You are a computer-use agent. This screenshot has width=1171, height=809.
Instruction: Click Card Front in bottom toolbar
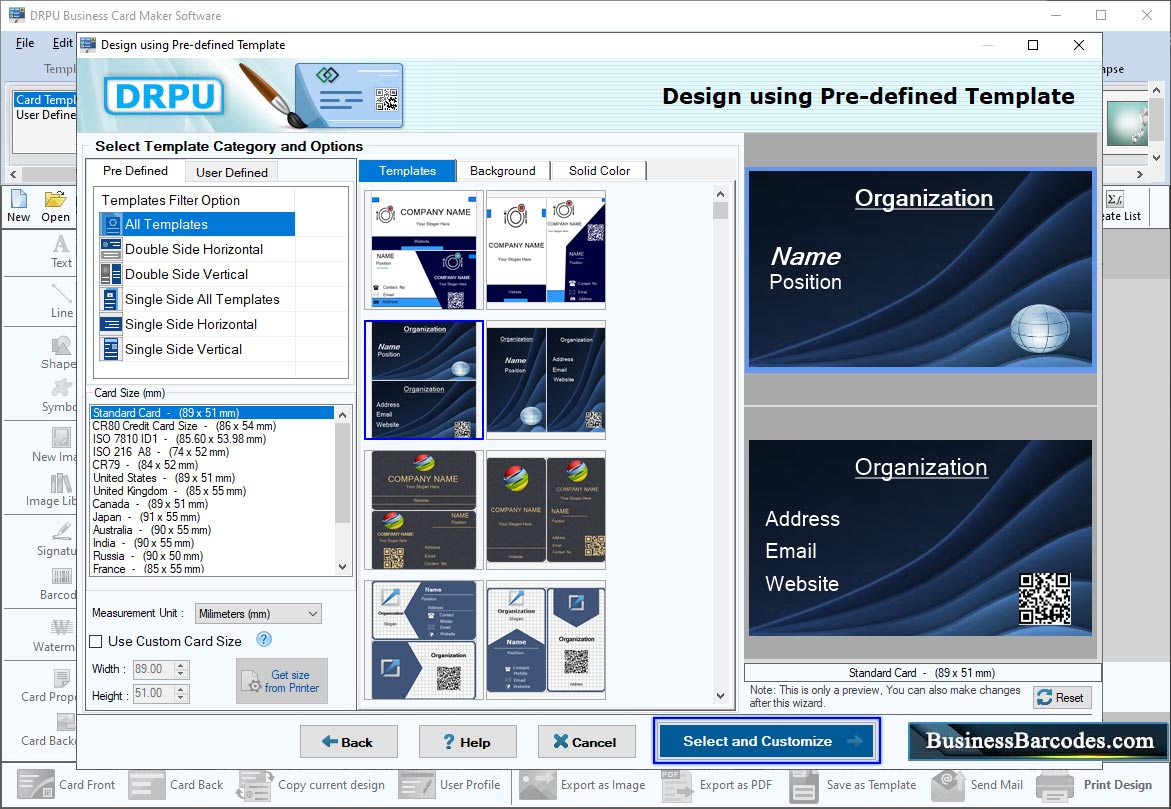[66, 784]
